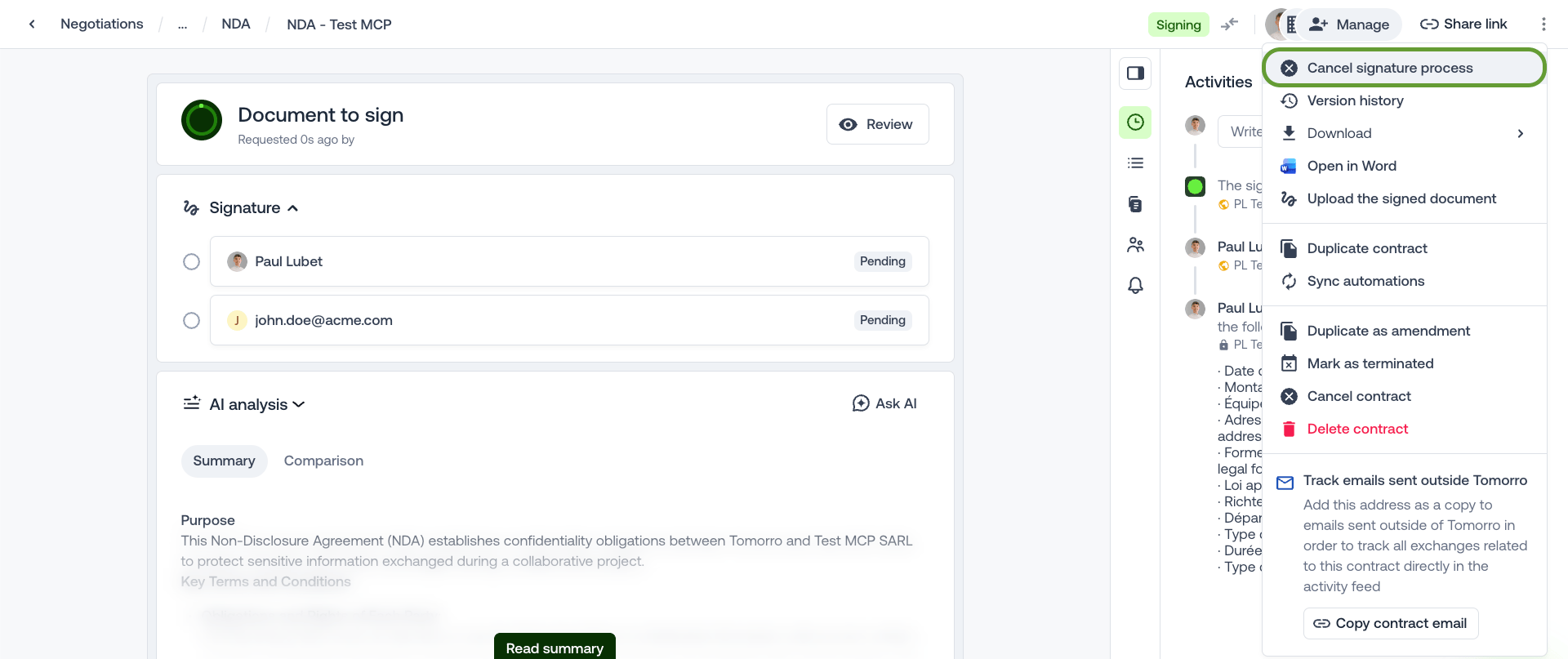Collapse the Signature section chevron

click(x=293, y=208)
